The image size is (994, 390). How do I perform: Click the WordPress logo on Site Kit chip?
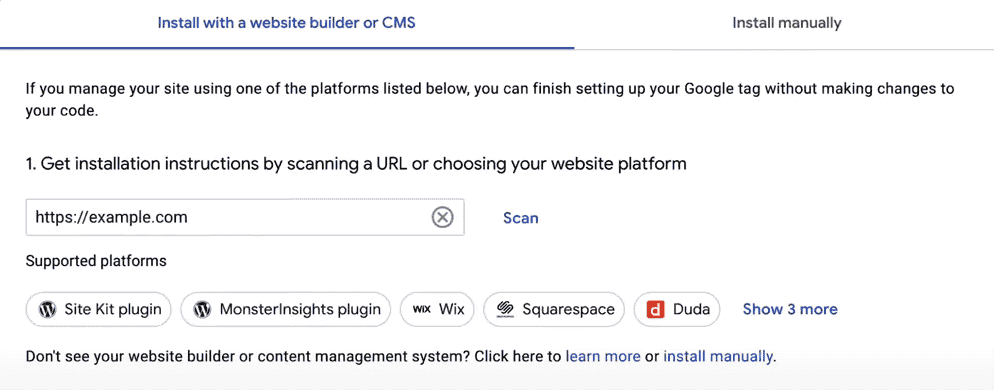pos(48,309)
